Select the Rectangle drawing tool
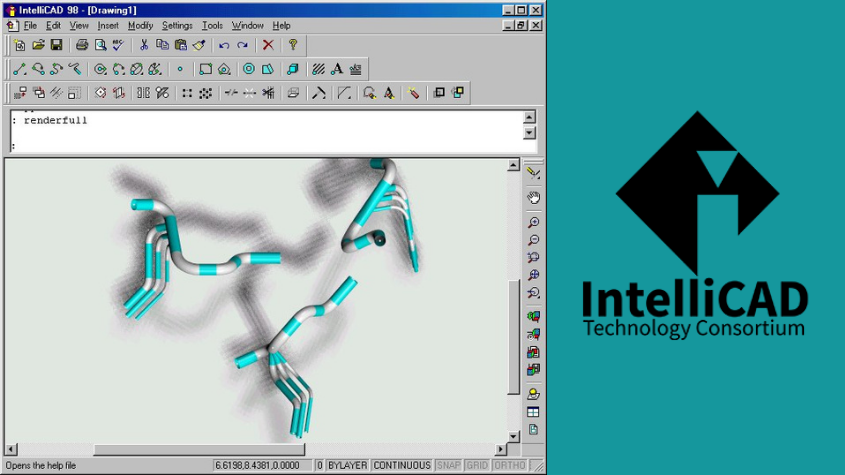845x475 pixels. coord(205,69)
